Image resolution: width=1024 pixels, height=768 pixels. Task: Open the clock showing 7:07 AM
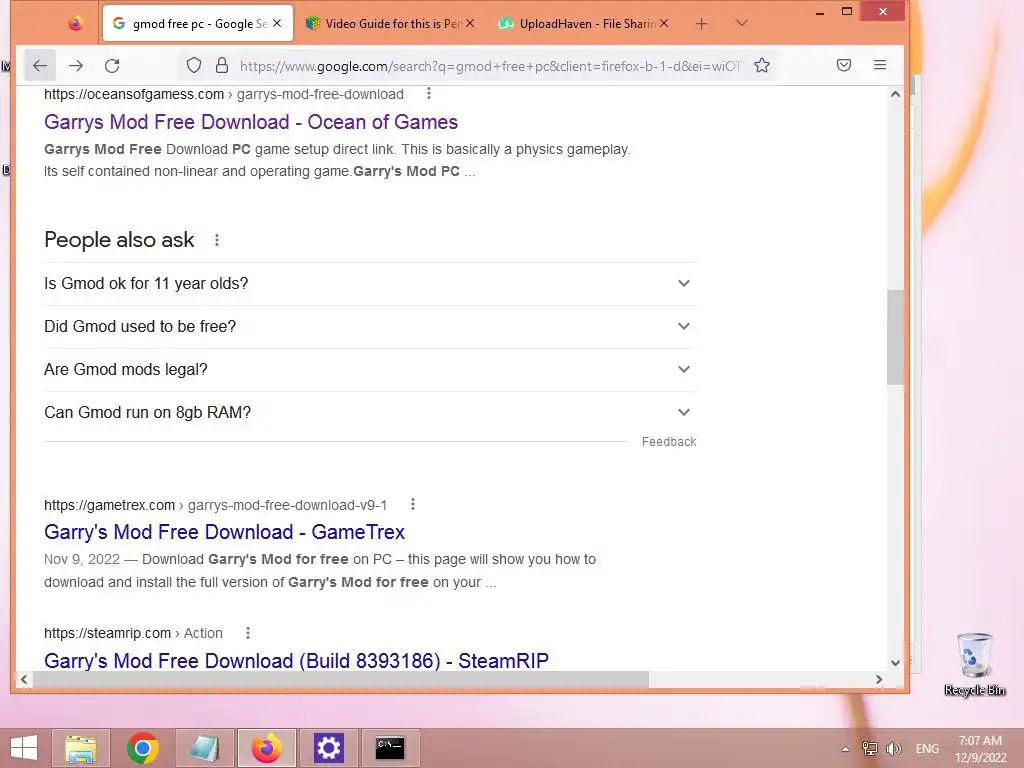click(980, 749)
